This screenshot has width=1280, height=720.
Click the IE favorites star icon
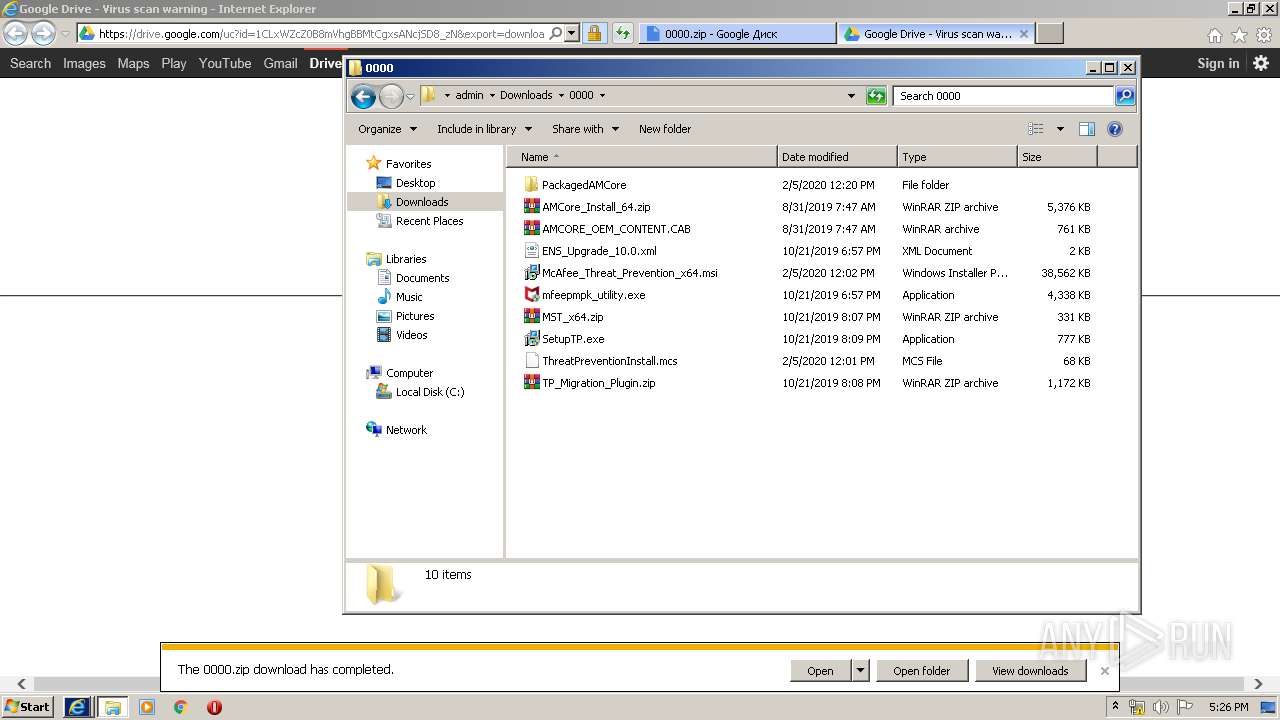click(1239, 35)
